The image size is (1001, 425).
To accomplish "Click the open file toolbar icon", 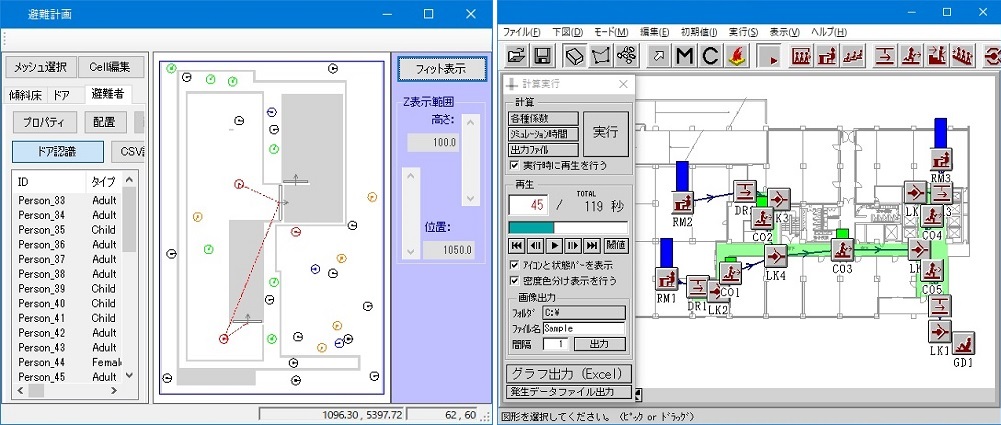I will (517, 56).
